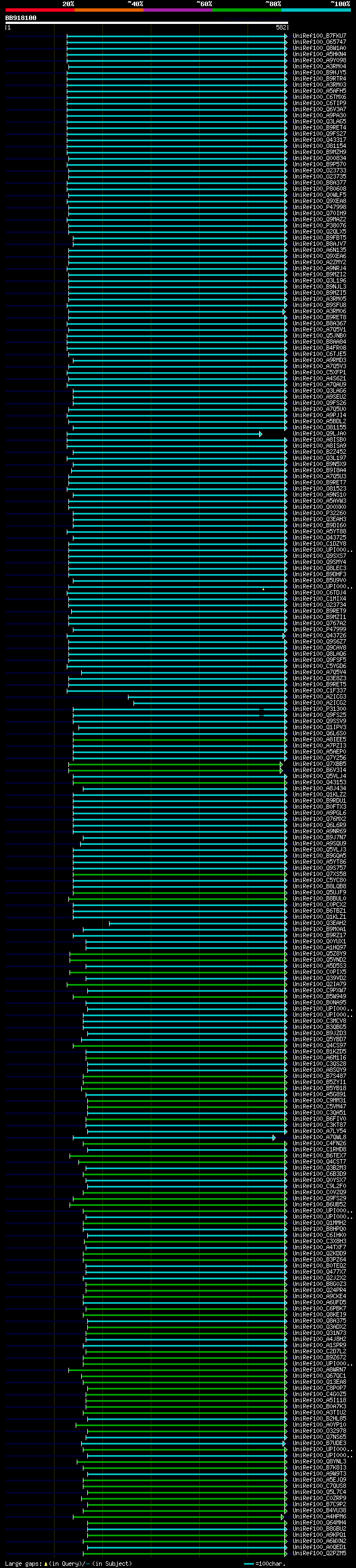Open hit UniRef100_C5XFP1

pyautogui.click(x=319, y=373)
